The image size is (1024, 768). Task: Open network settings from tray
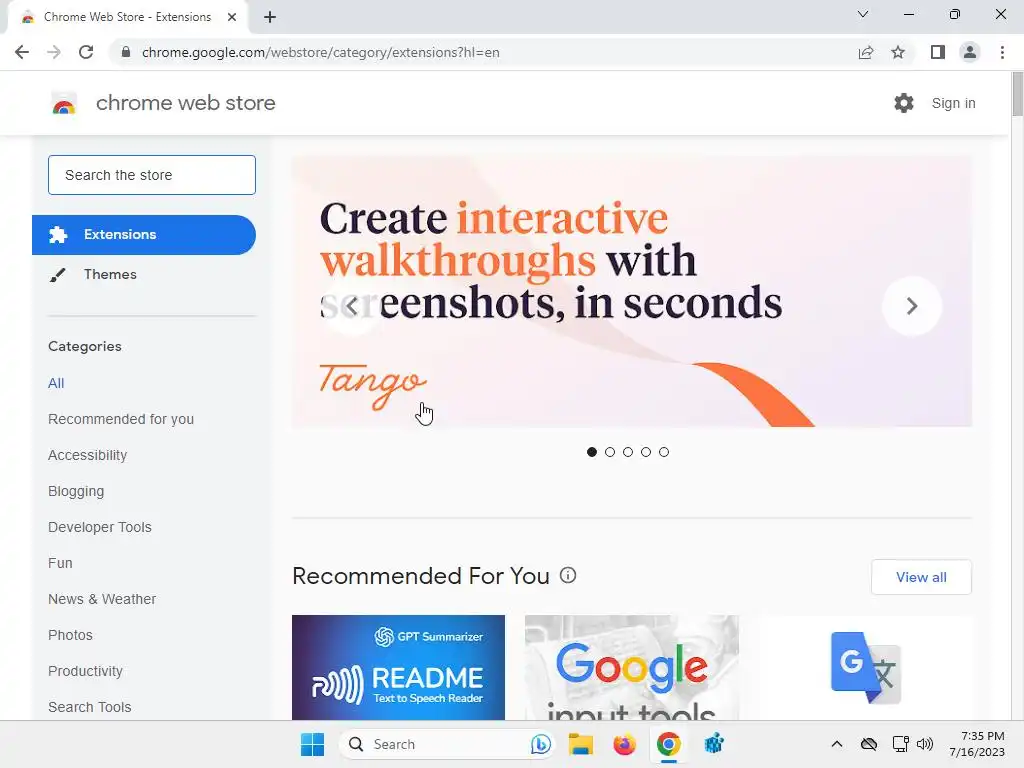click(901, 744)
